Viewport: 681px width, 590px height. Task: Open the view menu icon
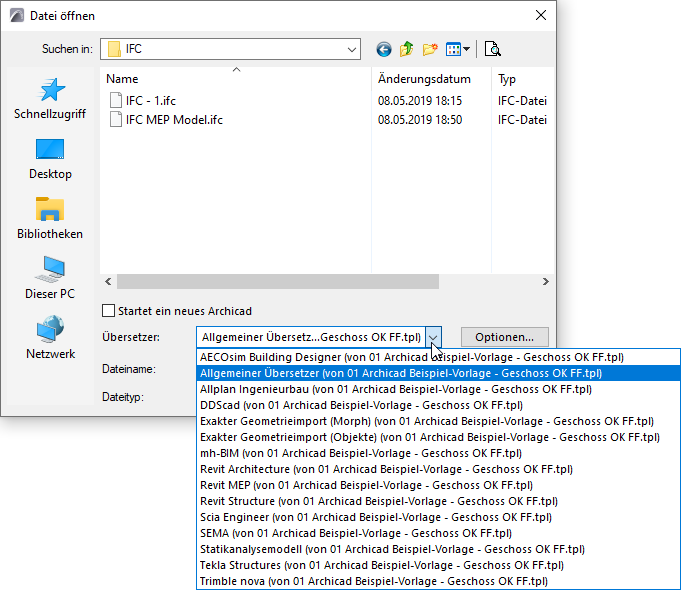(453, 49)
